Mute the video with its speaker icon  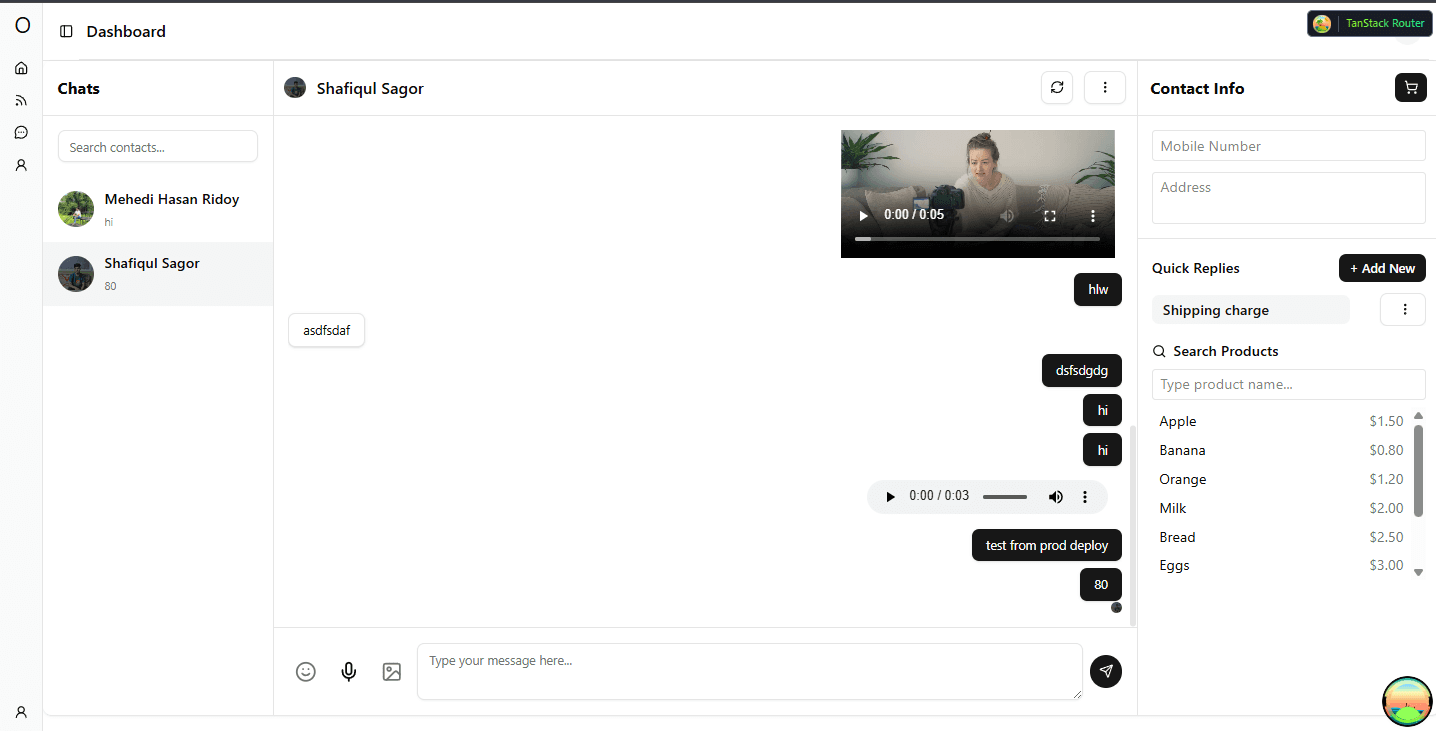coord(1008,215)
